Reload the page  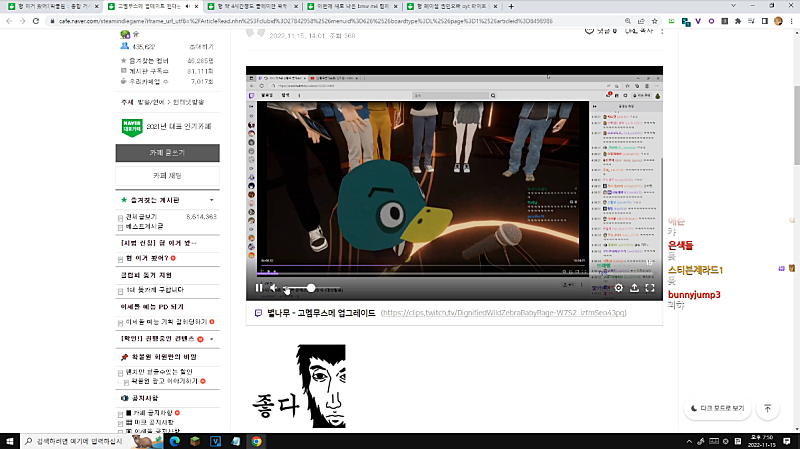[x=36, y=21]
